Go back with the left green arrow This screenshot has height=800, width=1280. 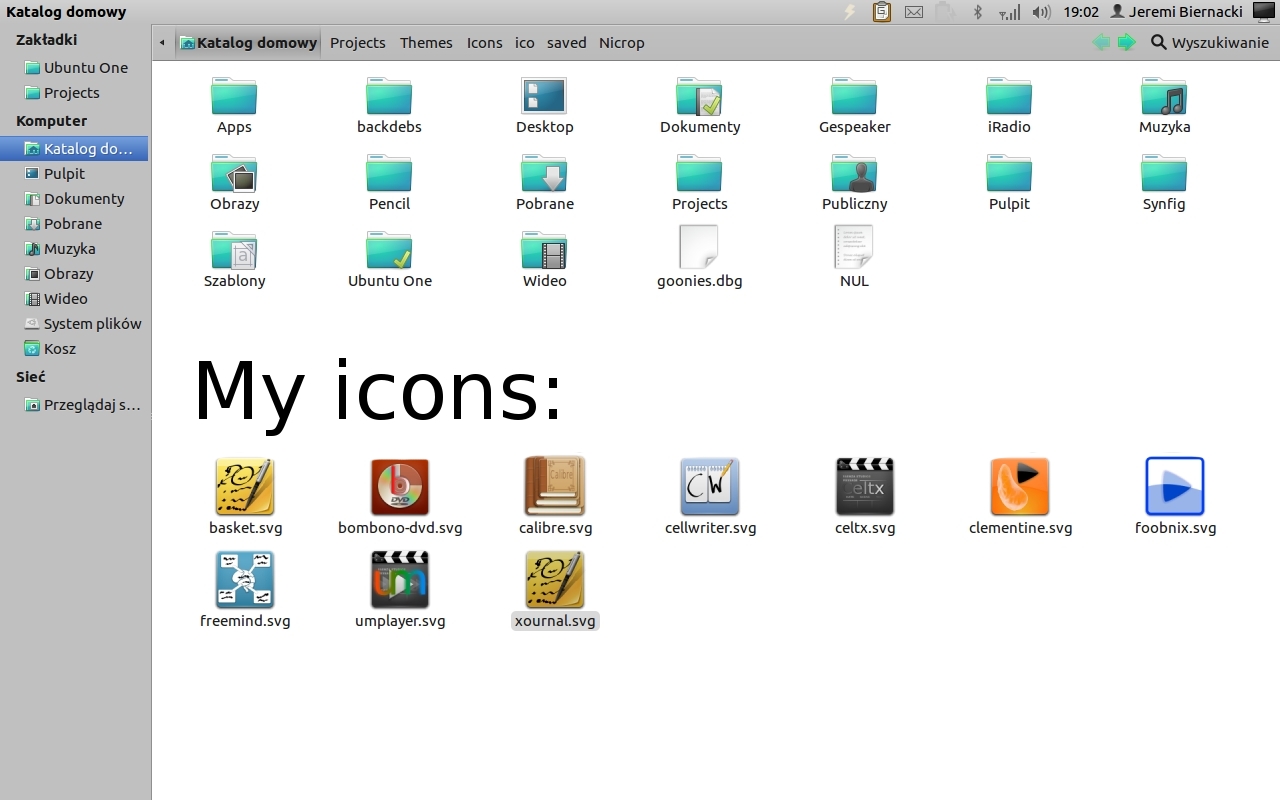[1101, 42]
